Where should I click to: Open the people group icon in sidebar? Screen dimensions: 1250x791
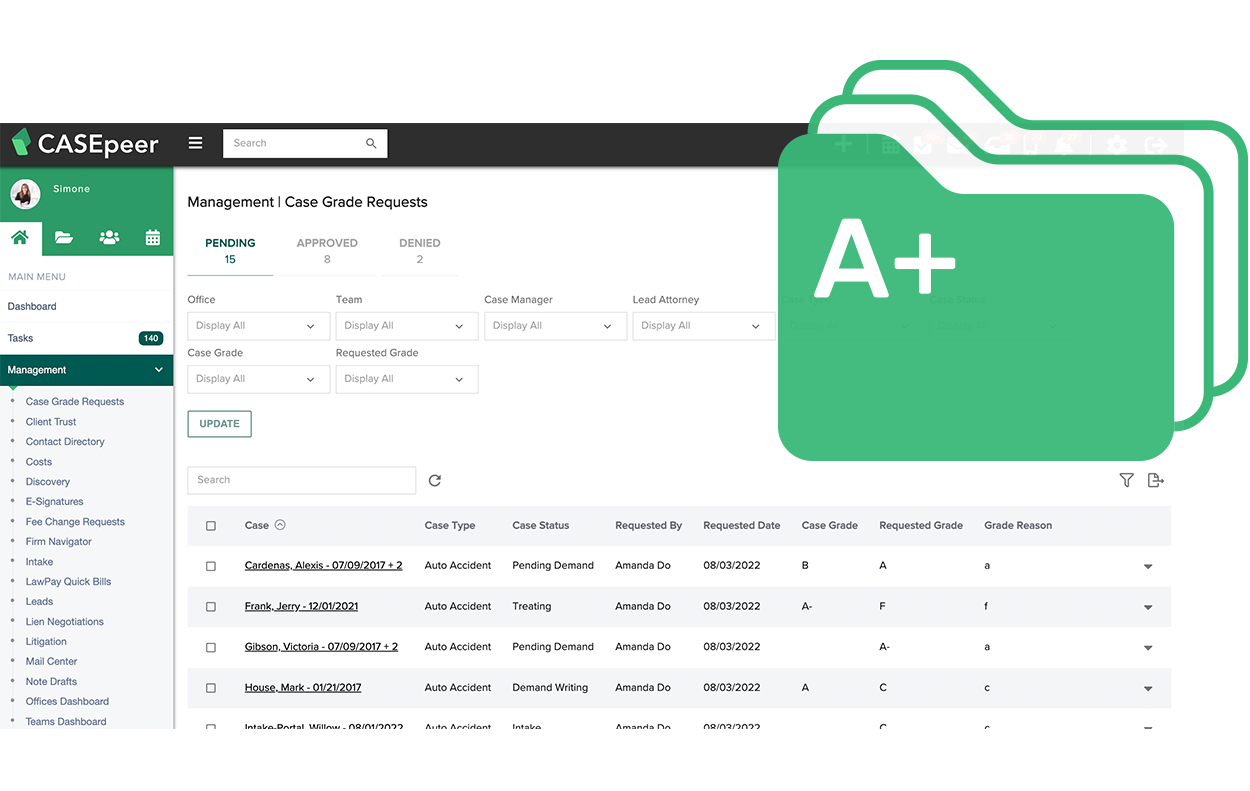click(109, 237)
